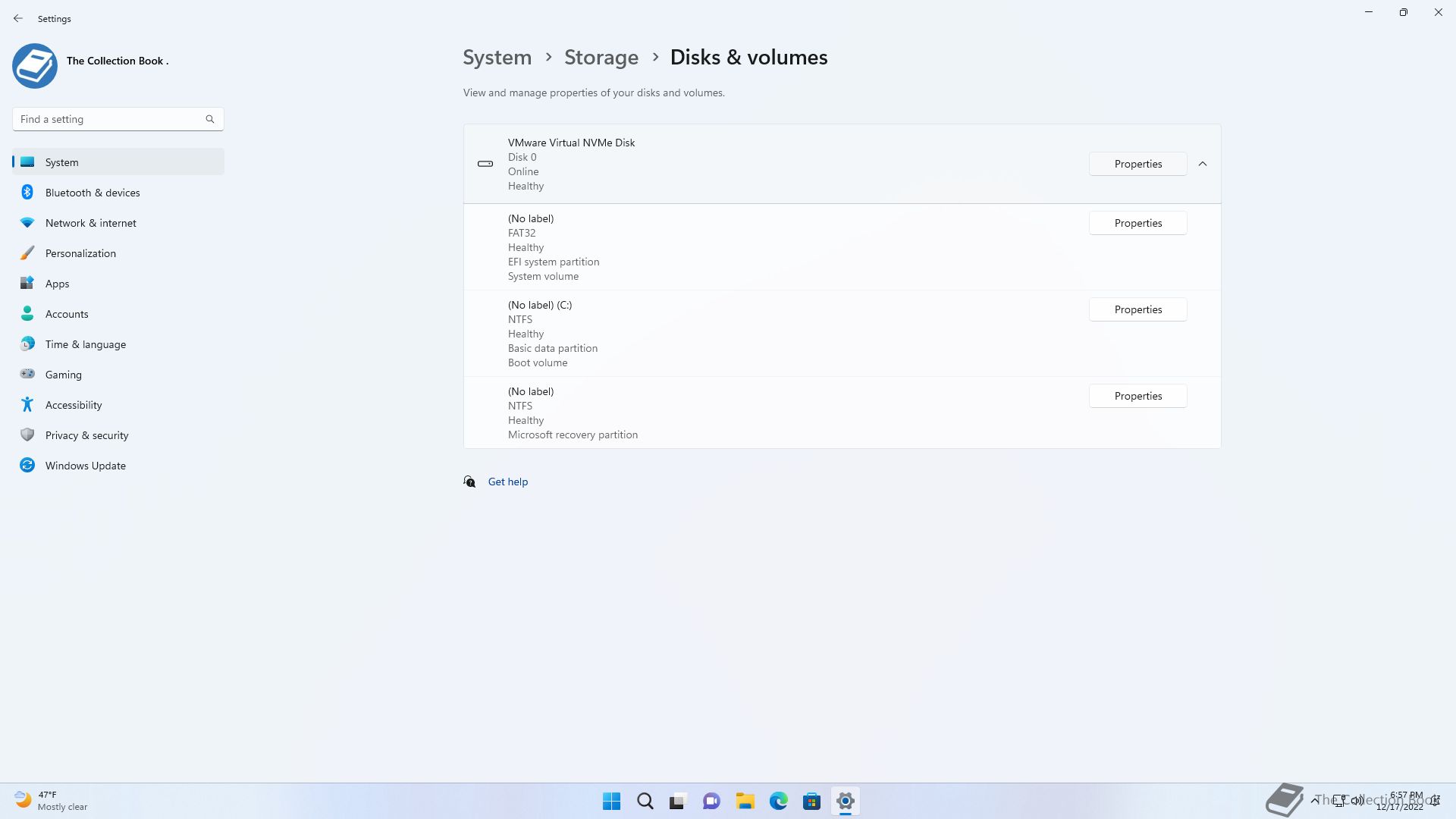Select Network & internet in sidebar
Screen dimensions: 1456x819
(x=118, y=222)
